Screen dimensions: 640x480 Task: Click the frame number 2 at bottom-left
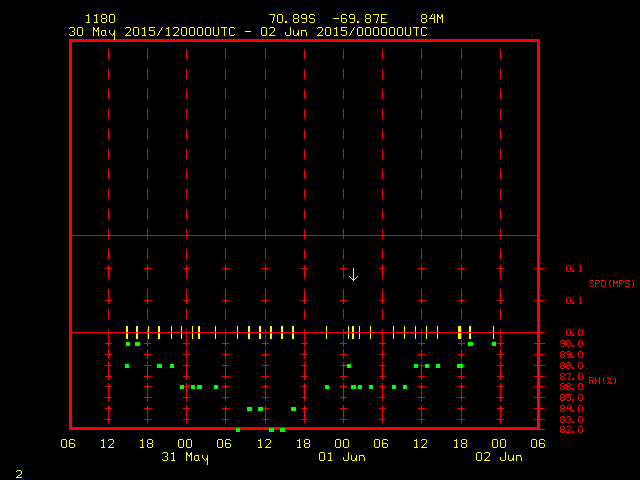point(18,473)
